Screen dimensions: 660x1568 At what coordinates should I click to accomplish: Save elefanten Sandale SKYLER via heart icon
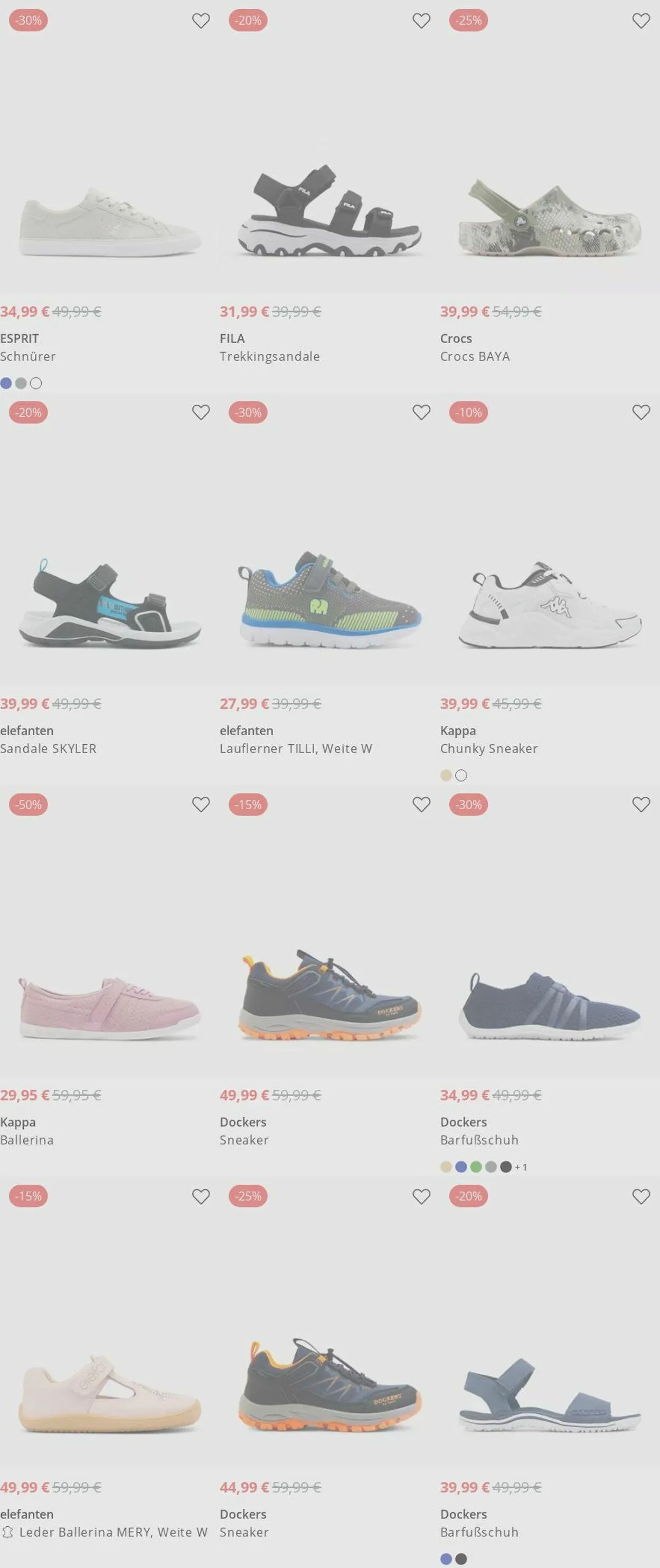[201, 412]
